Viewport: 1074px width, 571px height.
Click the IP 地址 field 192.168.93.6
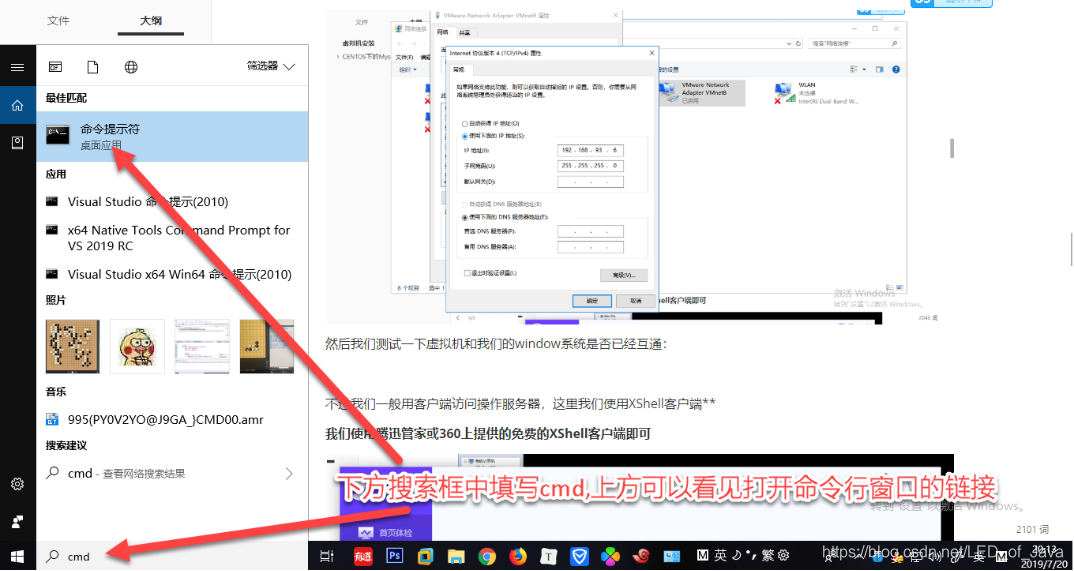590,150
